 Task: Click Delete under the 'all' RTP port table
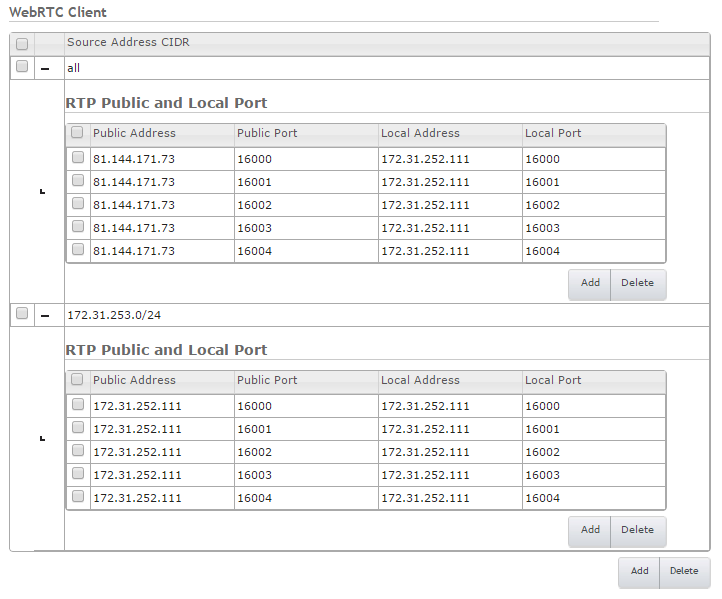[638, 285]
